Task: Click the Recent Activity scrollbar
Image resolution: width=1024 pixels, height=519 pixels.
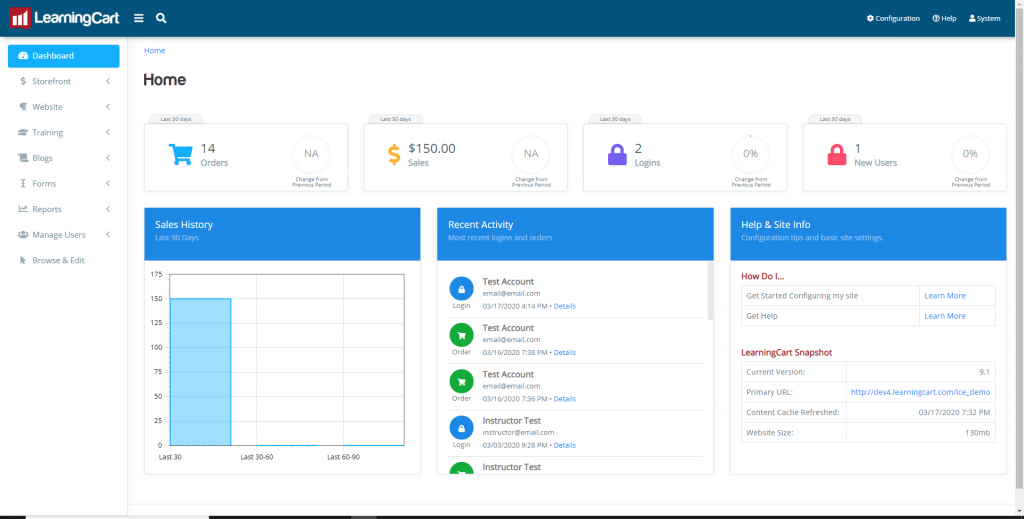Action: [x=710, y=291]
